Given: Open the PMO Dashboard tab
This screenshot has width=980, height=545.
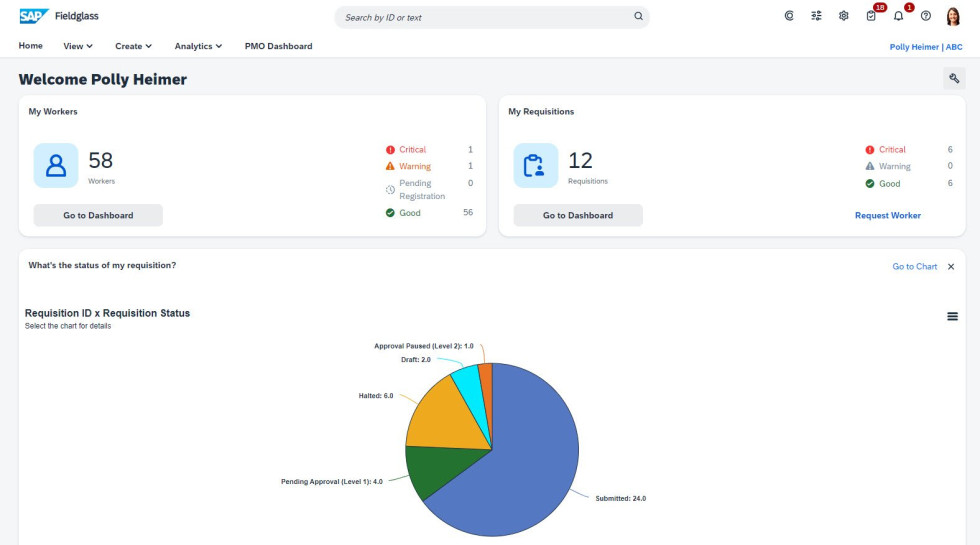Looking at the screenshot, I should [x=278, y=46].
